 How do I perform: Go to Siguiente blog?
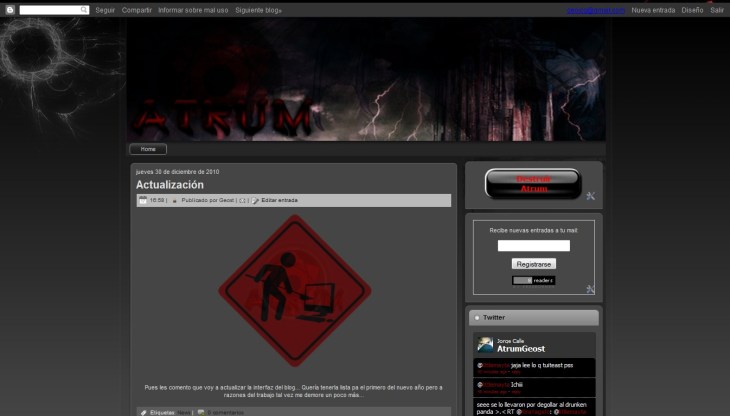click(257, 10)
